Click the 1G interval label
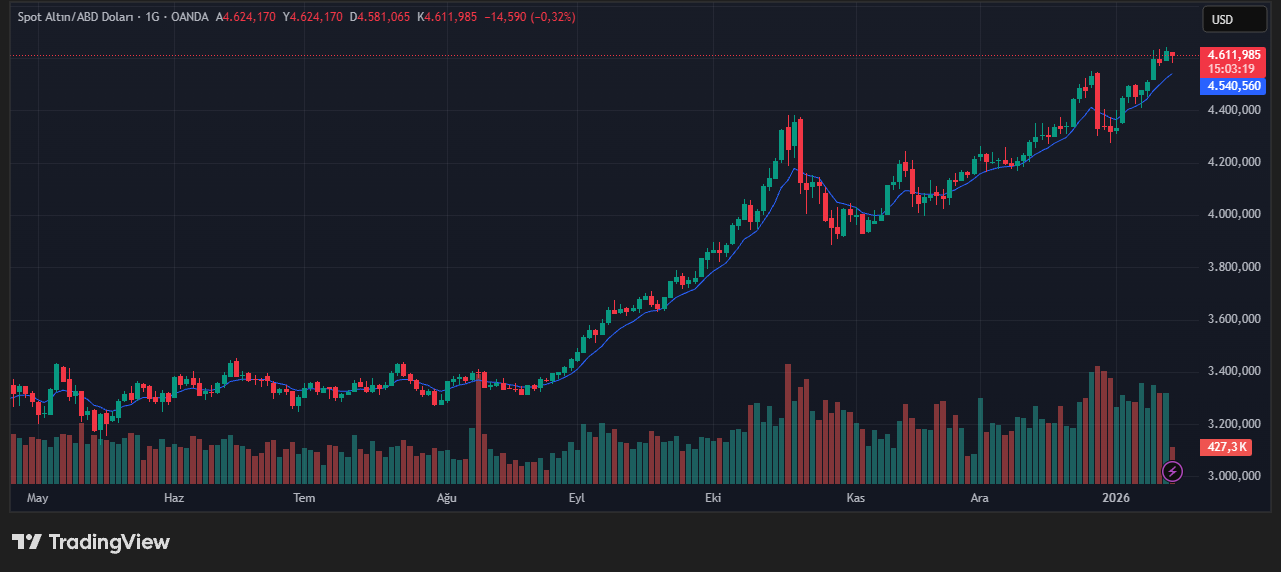 (x=153, y=17)
